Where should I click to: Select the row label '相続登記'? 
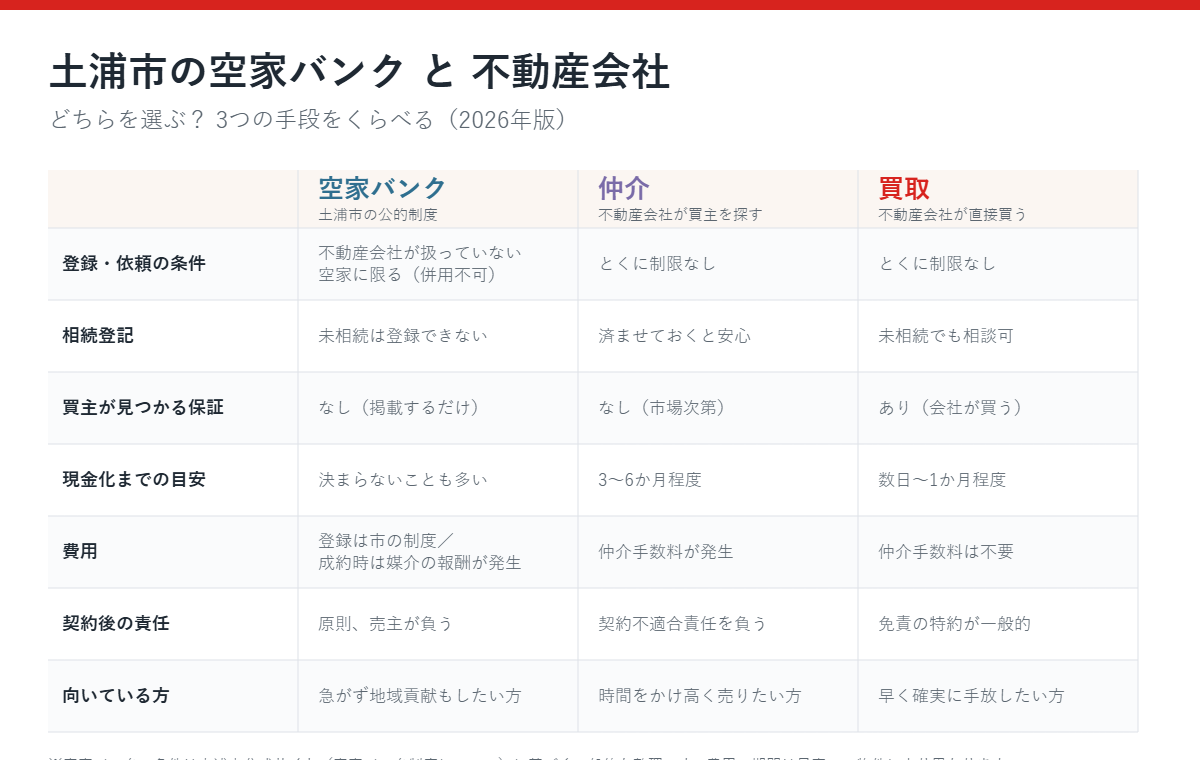[98, 336]
